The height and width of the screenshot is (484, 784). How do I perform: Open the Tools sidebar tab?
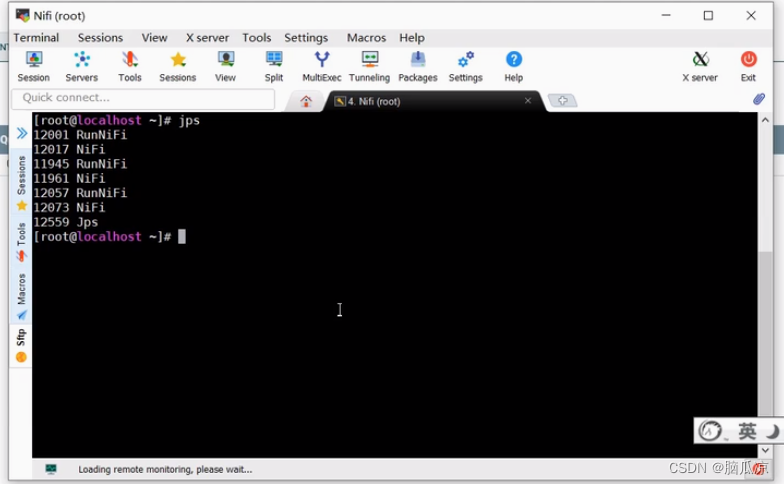[x=22, y=242]
